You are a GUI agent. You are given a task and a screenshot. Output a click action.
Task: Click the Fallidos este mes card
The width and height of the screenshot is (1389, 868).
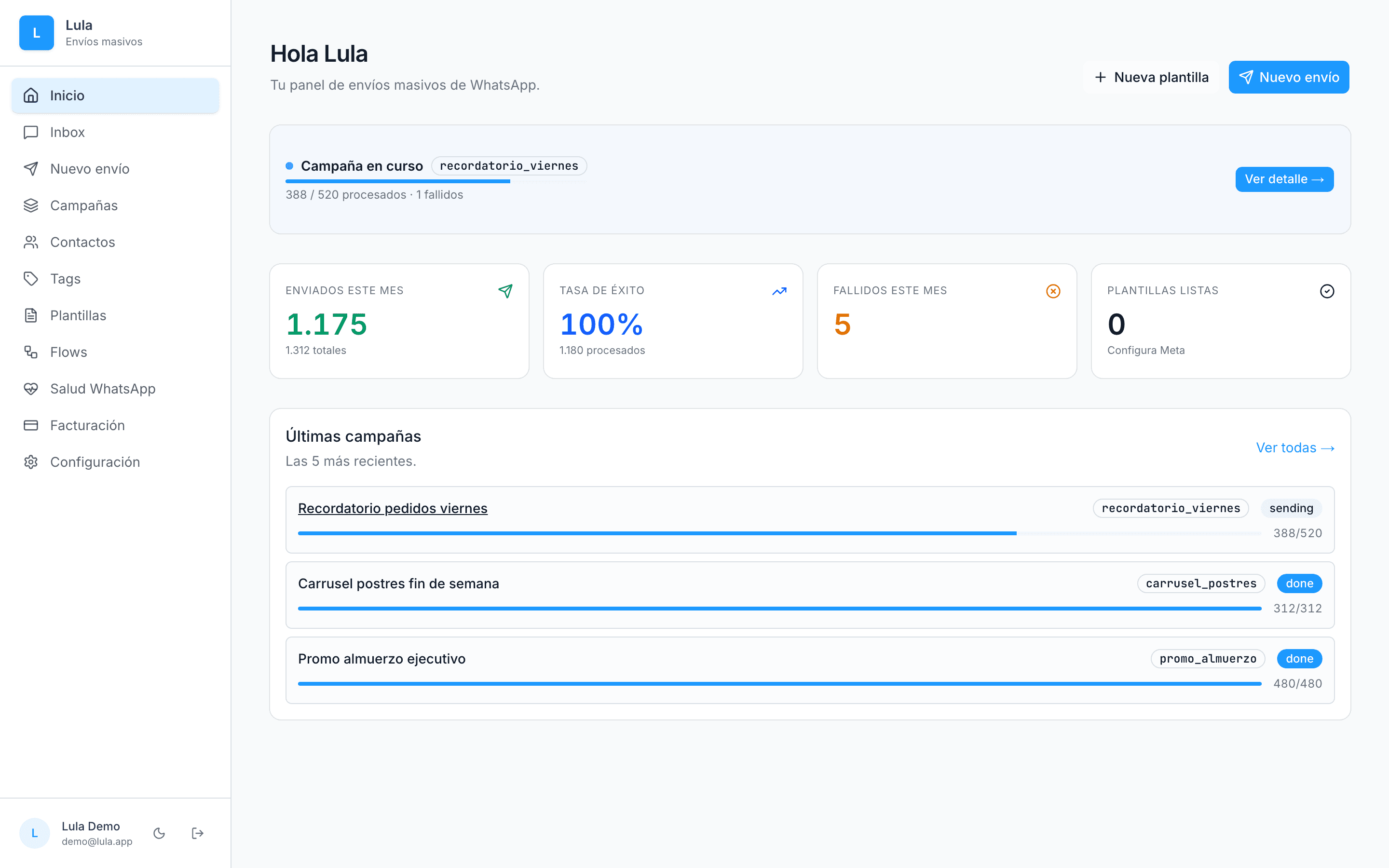(946, 321)
